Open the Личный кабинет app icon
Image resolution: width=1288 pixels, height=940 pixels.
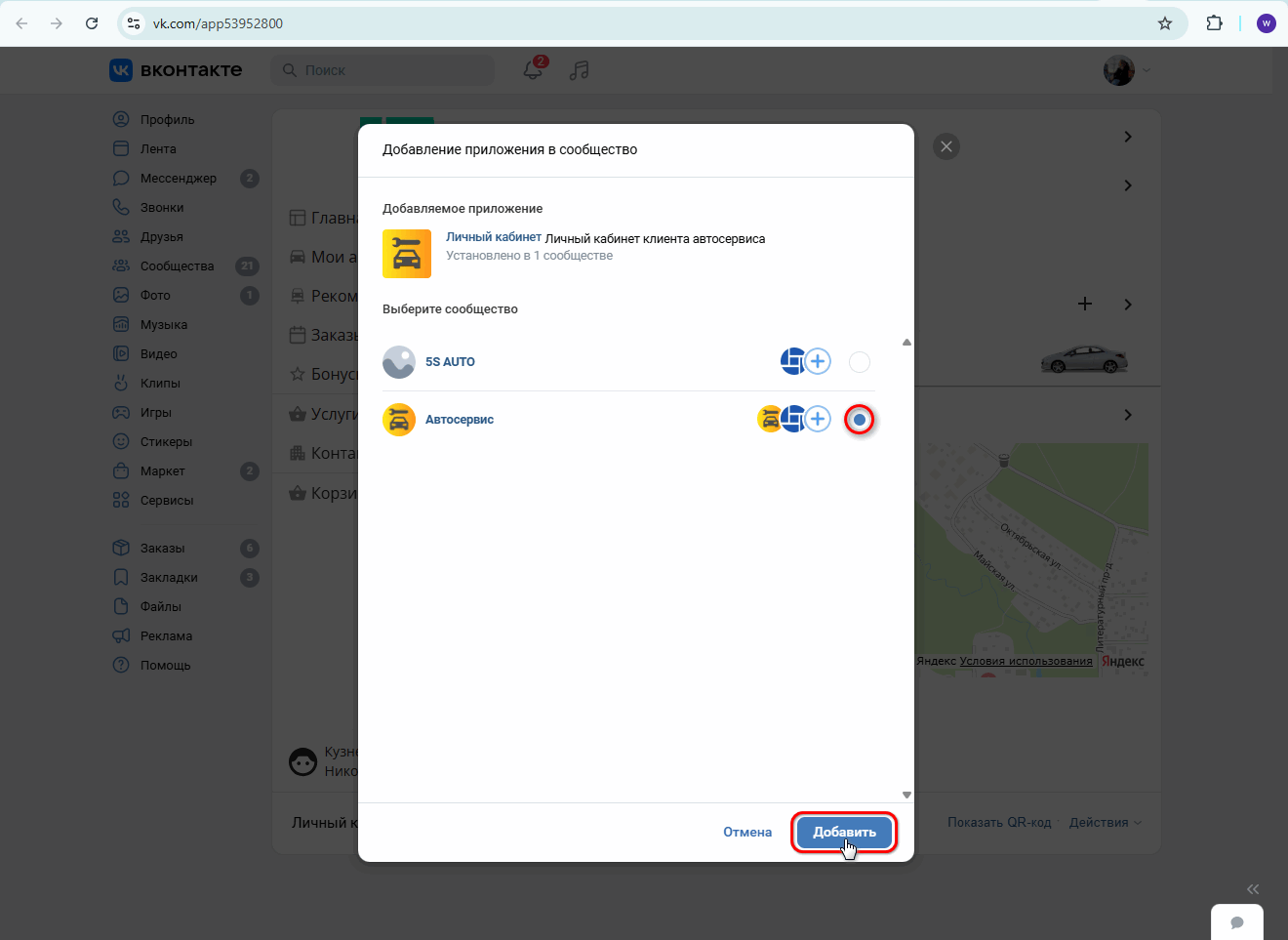407,252
